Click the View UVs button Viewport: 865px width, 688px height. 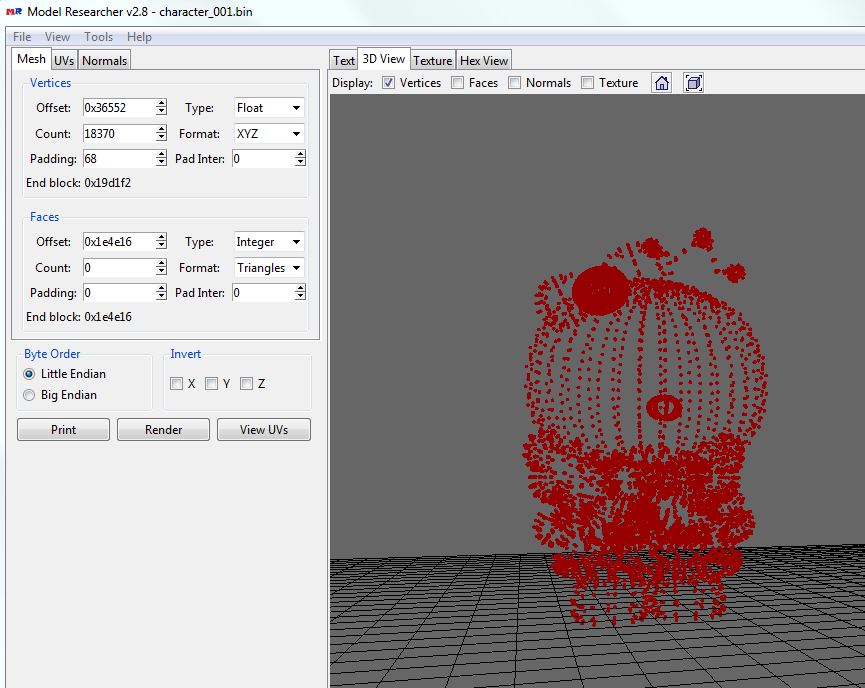tap(264, 430)
